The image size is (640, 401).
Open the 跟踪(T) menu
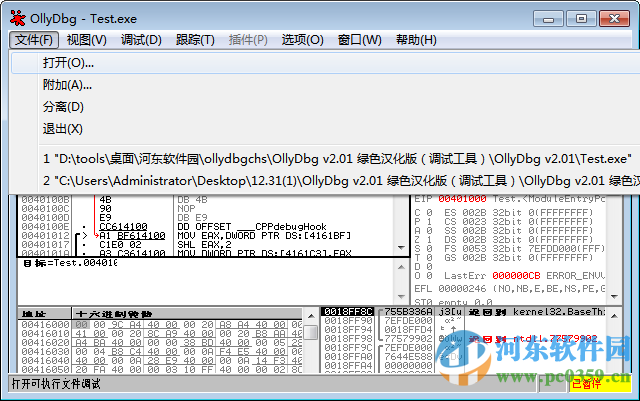pos(195,40)
